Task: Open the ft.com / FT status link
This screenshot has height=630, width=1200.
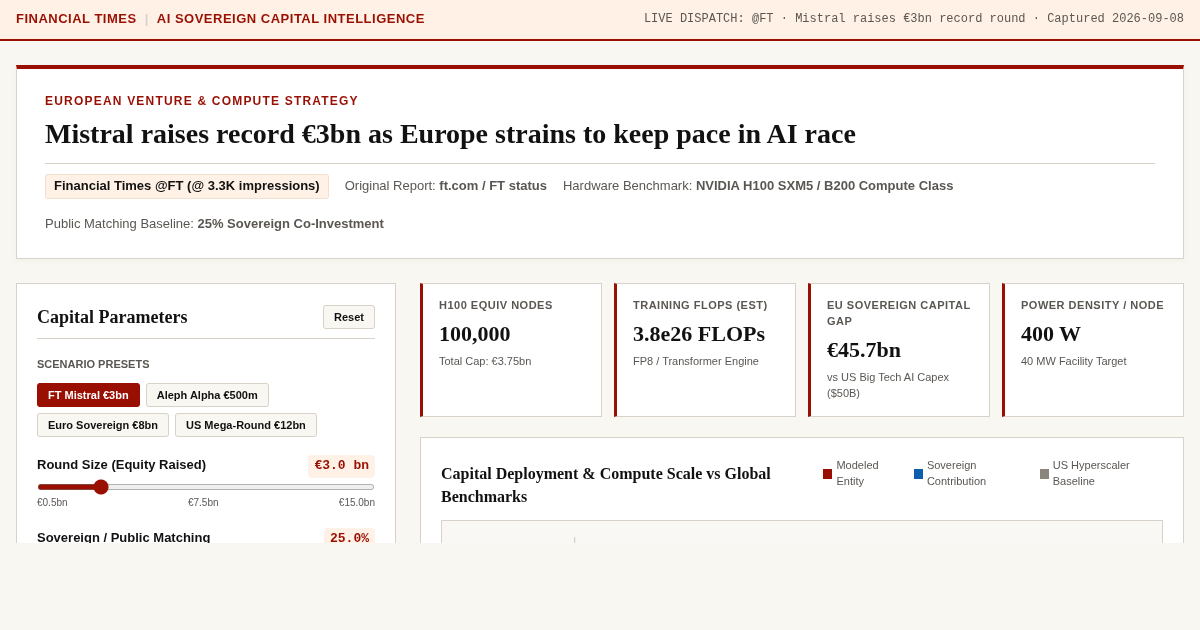Action: coord(493,186)
